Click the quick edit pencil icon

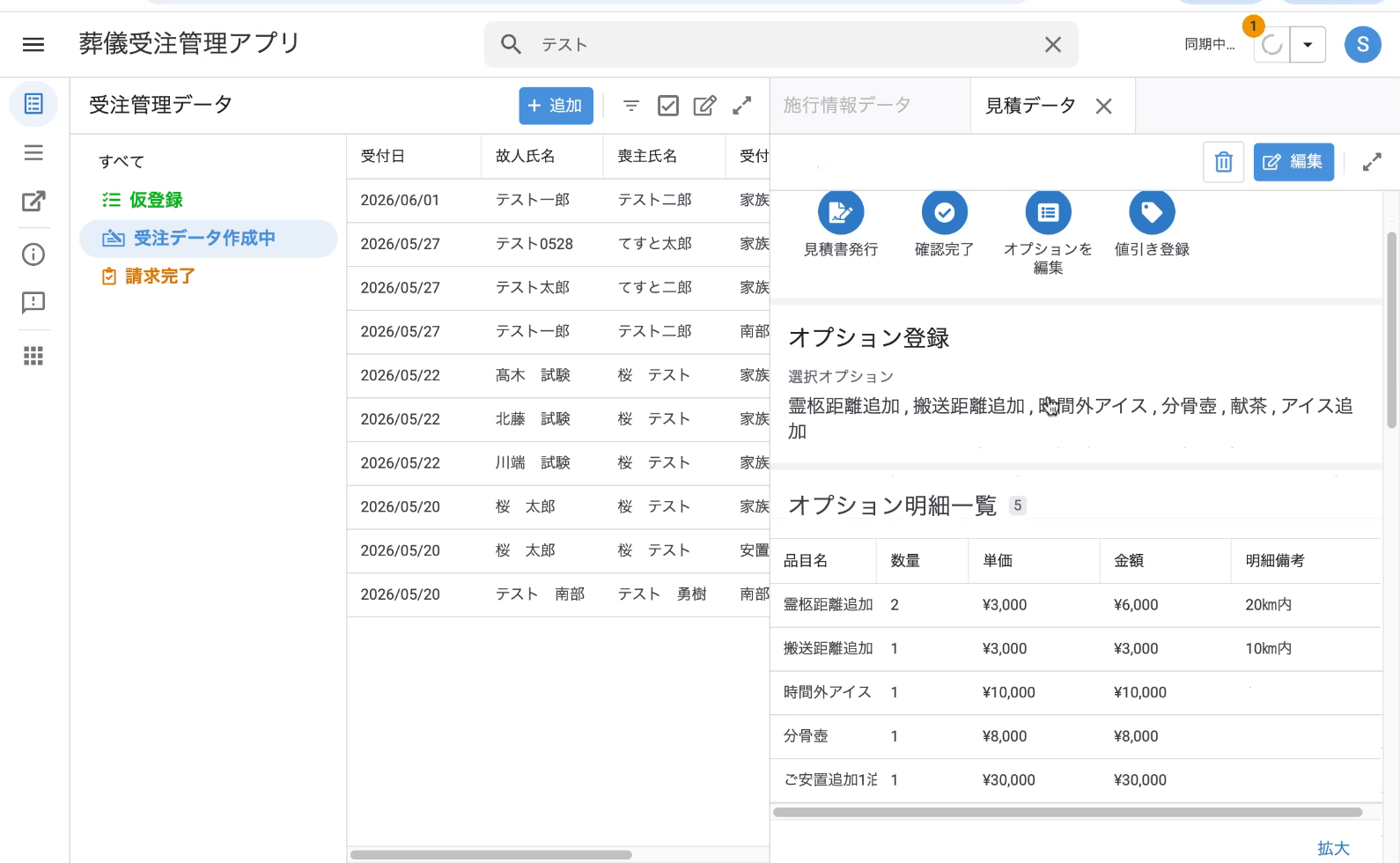(x=704, y=106)
